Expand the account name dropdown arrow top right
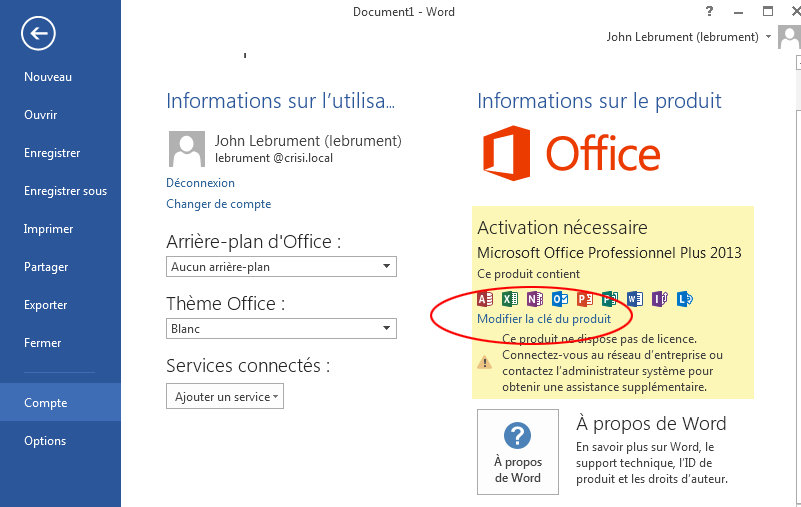This screenshot has width=801, height=507. click(x=768, y=37)
